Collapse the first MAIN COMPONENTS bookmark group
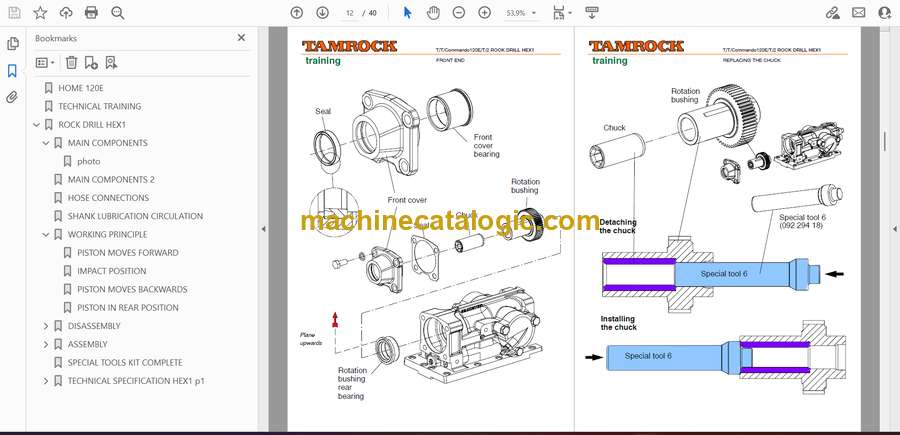 coord(46,143)
